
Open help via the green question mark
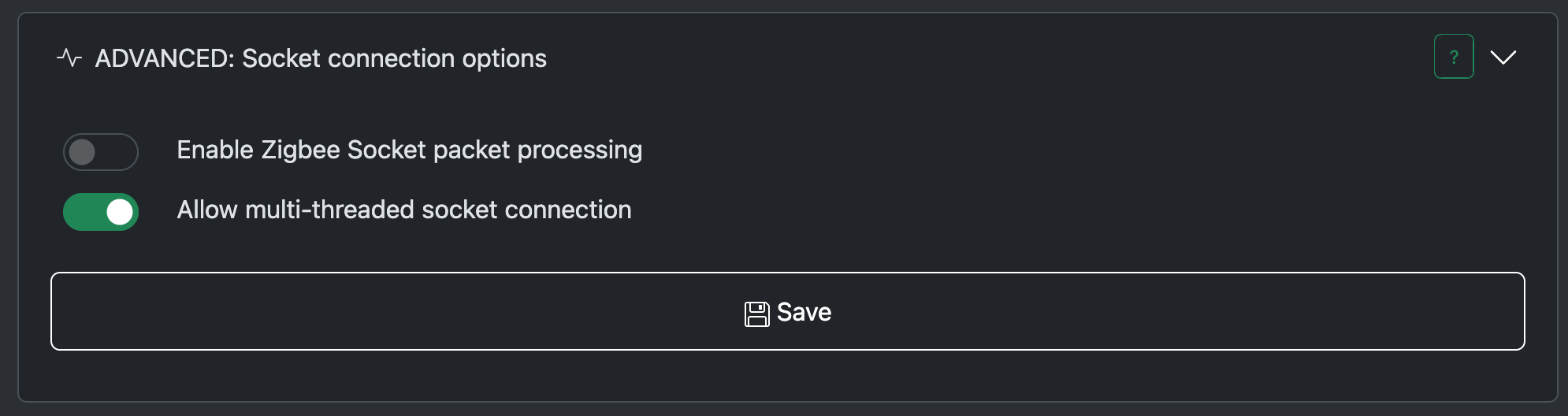tap(1454, 57)
